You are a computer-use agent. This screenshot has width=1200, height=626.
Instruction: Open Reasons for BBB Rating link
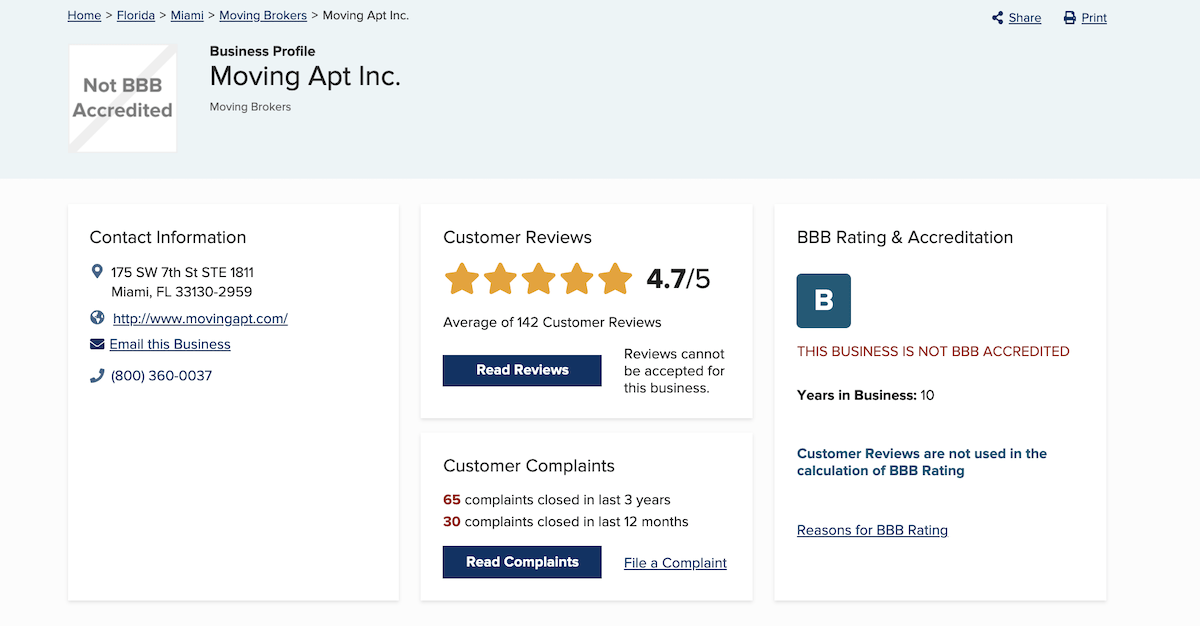[872, 530]
